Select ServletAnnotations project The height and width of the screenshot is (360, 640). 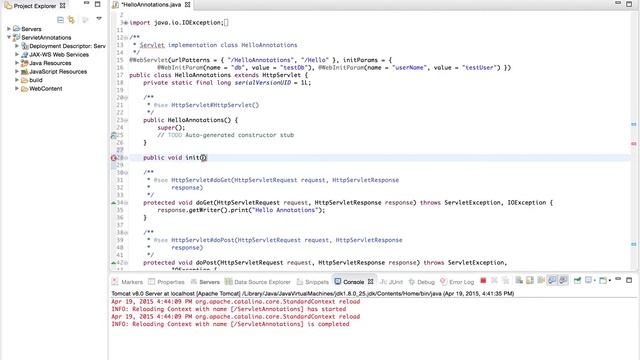pyautogui.click(x=46, y=38)
